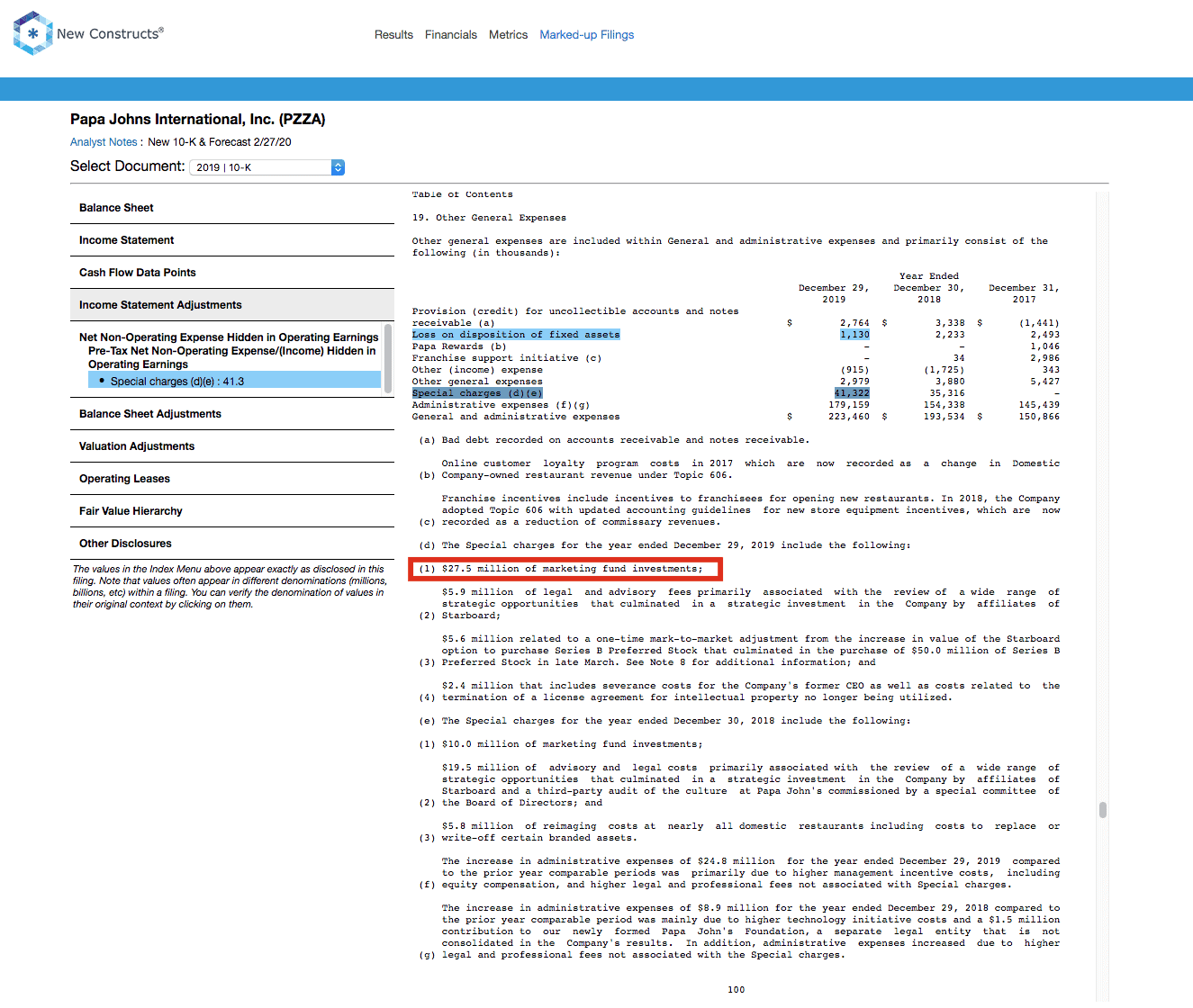Expand the Balance Sheet Adjustments section
This screenshot has height=1008, width=1193.
232,414
